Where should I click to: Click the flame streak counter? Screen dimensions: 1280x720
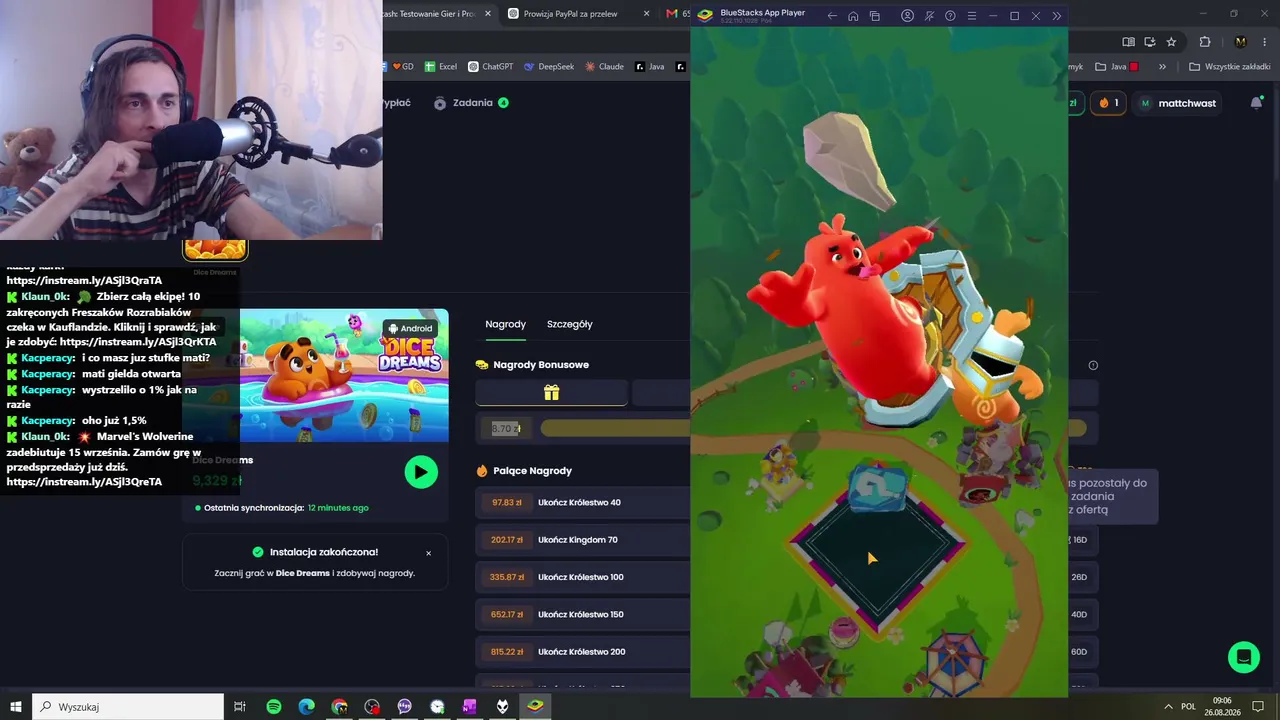1109,103
